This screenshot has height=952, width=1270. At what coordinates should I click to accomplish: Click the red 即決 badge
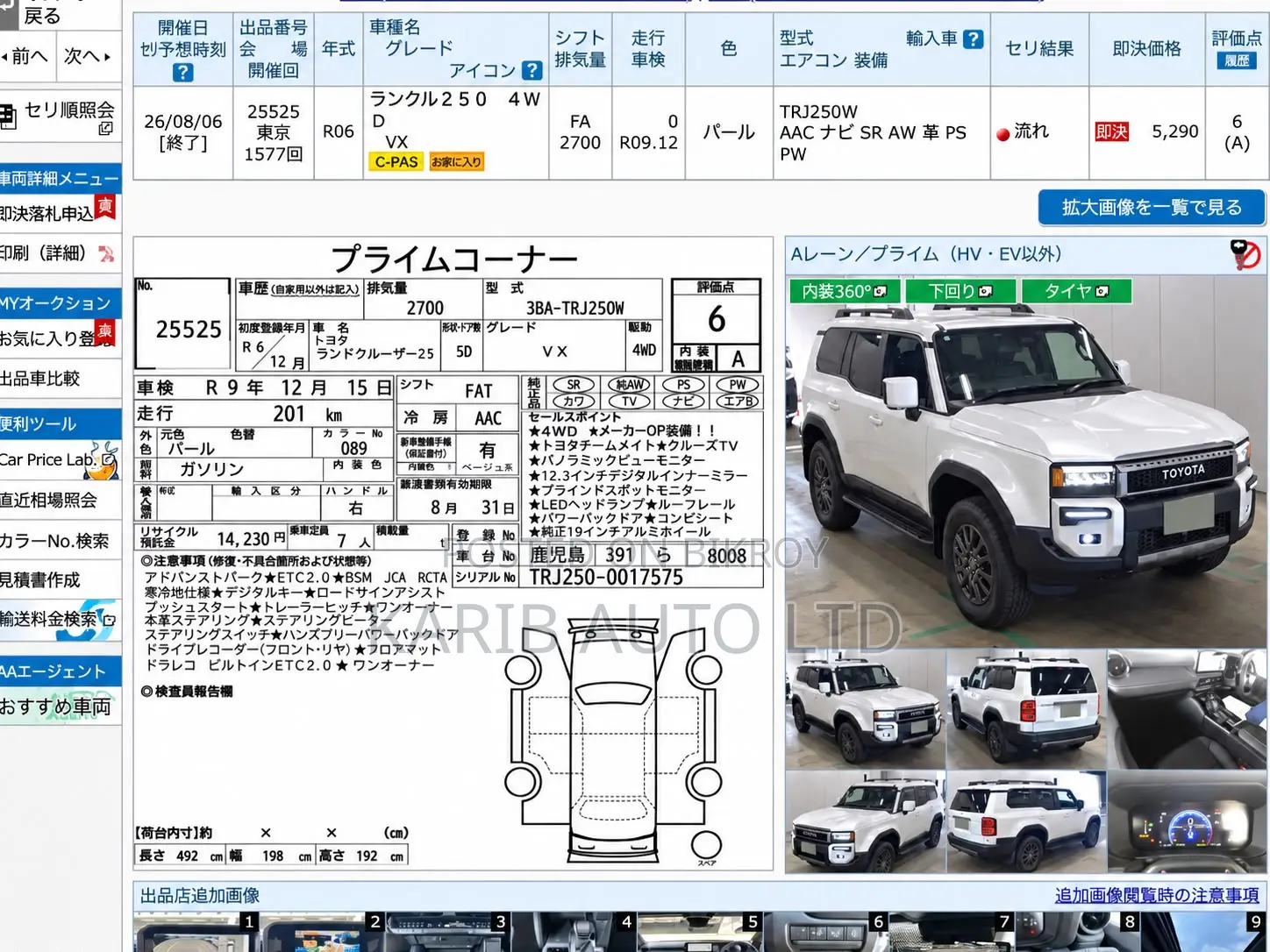point(1111,131)
